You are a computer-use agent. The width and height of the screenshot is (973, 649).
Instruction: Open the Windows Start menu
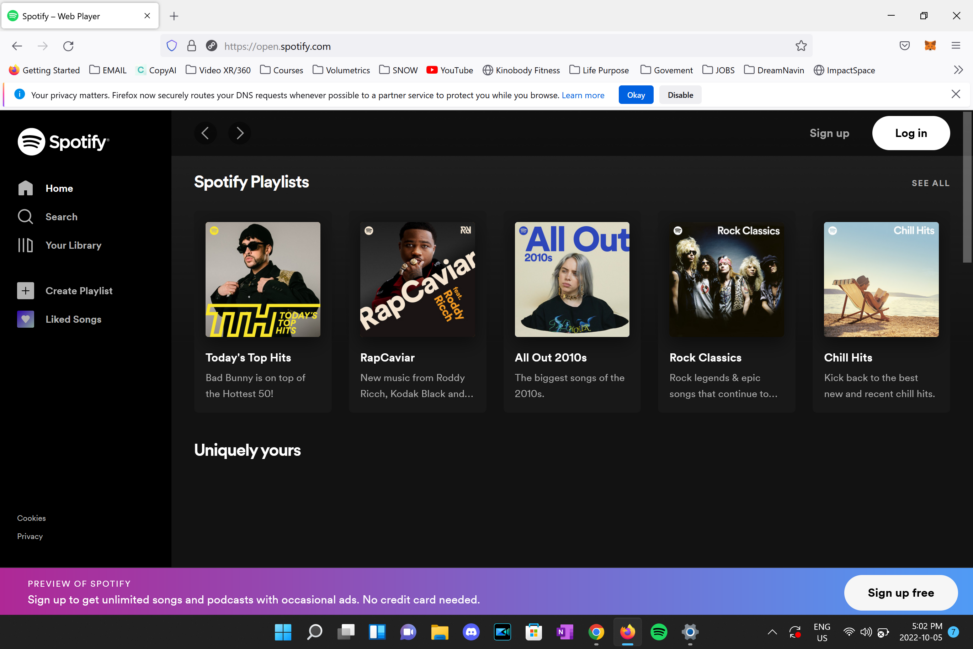pyautogui.click(x=283, y=632)
